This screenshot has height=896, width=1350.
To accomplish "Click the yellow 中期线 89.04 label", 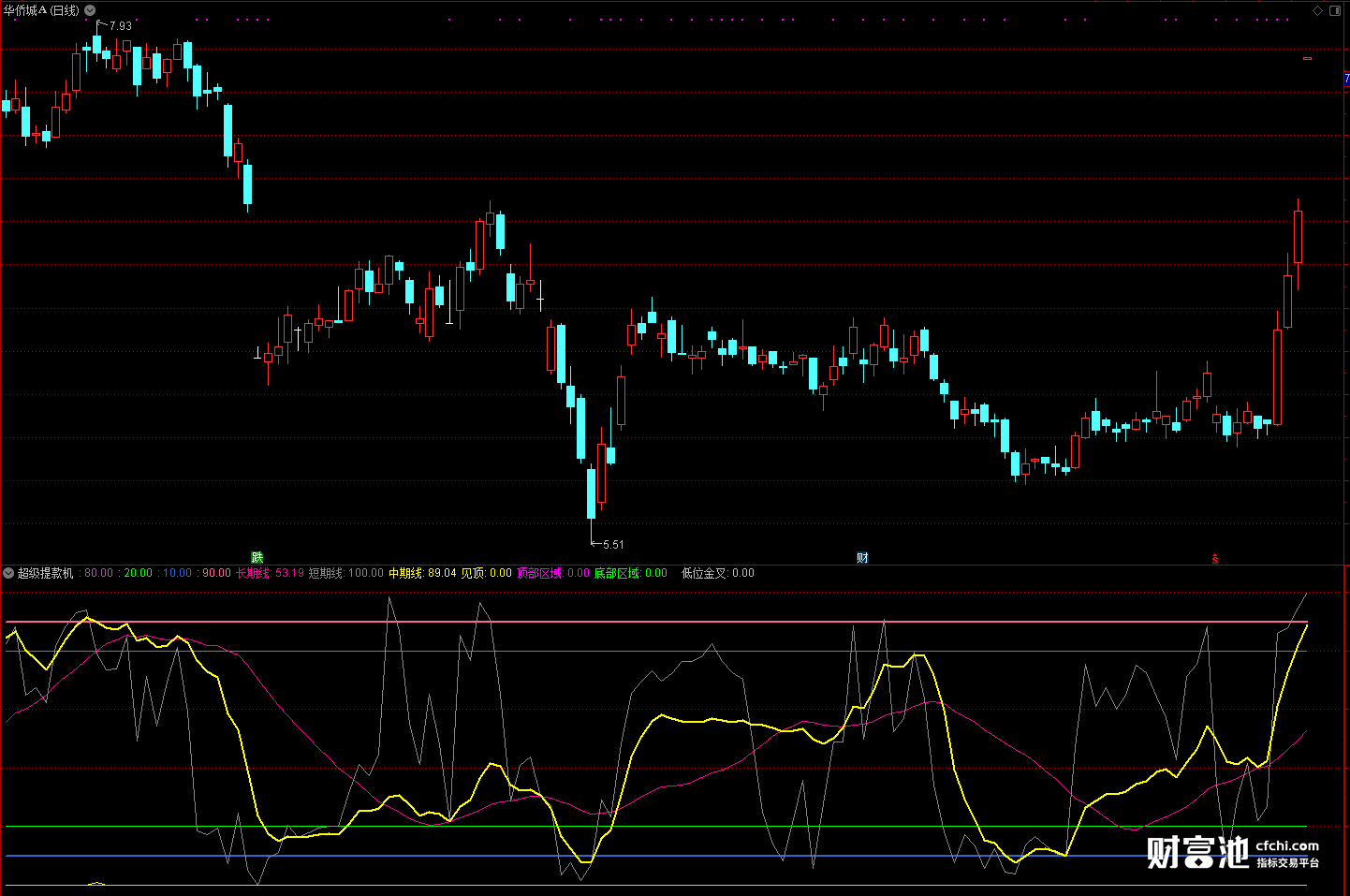I will coord(422,573).
